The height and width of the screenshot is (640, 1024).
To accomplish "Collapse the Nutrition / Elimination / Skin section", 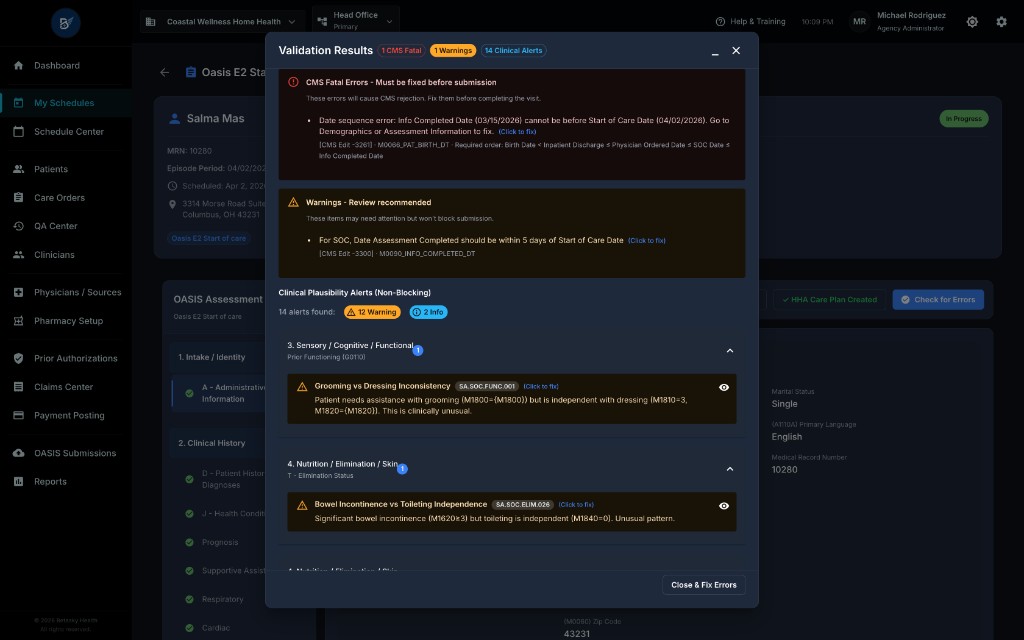I will pos(729,469).
